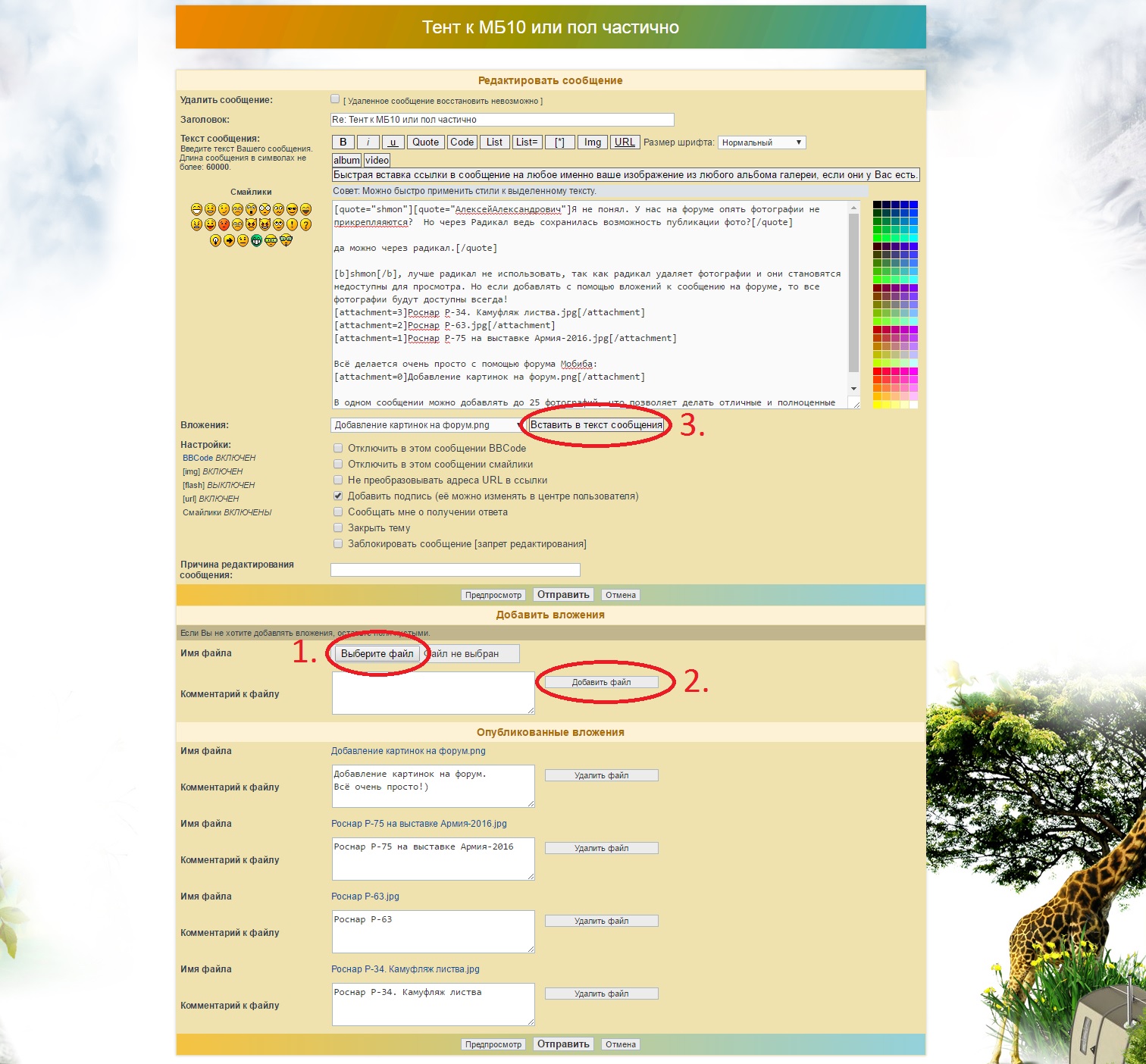Open the font size 'Нормальный' dropdown
Viewport: 1146px width, 1064px height.
click(x=761, y=142)
